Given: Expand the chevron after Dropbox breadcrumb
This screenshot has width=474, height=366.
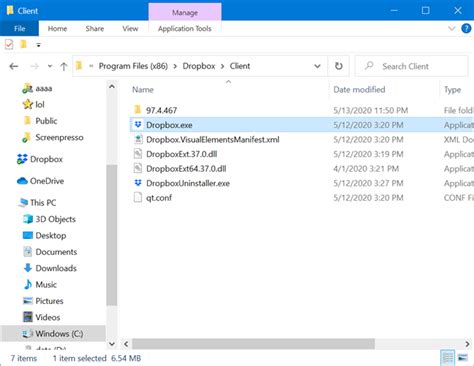Looking at the screenshot, I should (x=222, y=66).
